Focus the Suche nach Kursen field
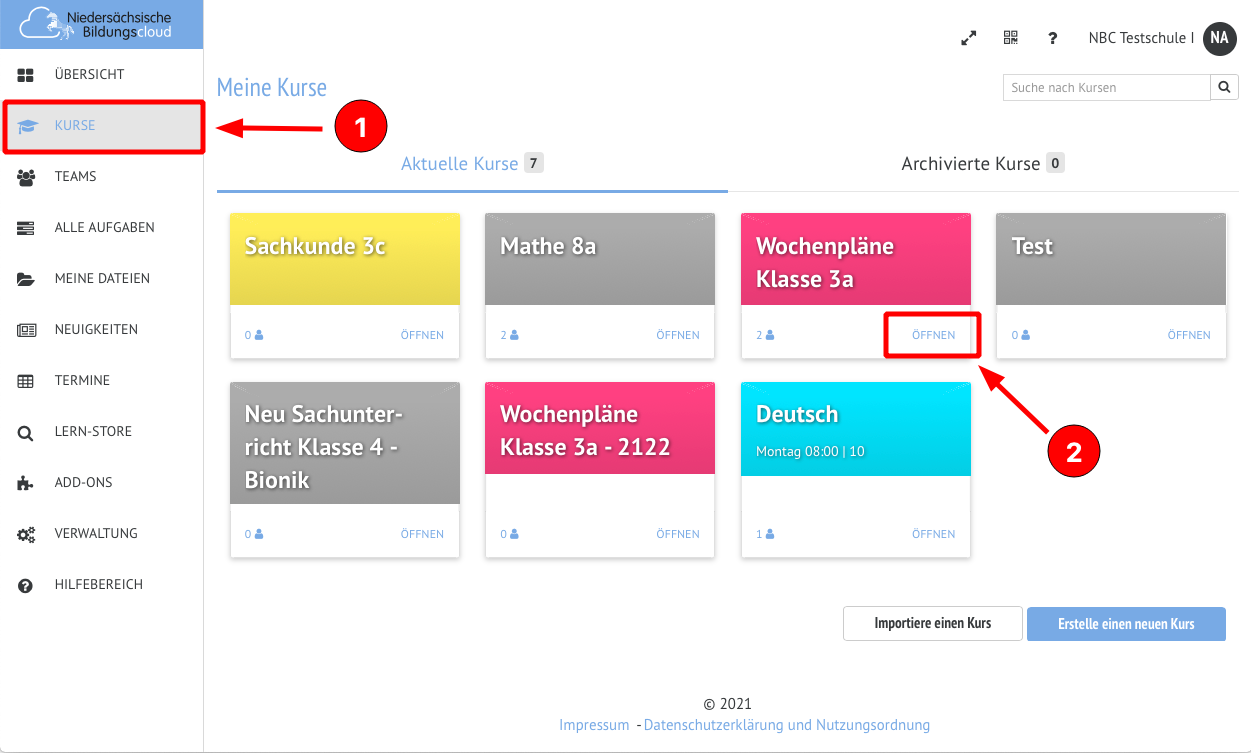The height and width of the screenshot is (753, 1251). pyautogui.click(x=1106, y=88)
